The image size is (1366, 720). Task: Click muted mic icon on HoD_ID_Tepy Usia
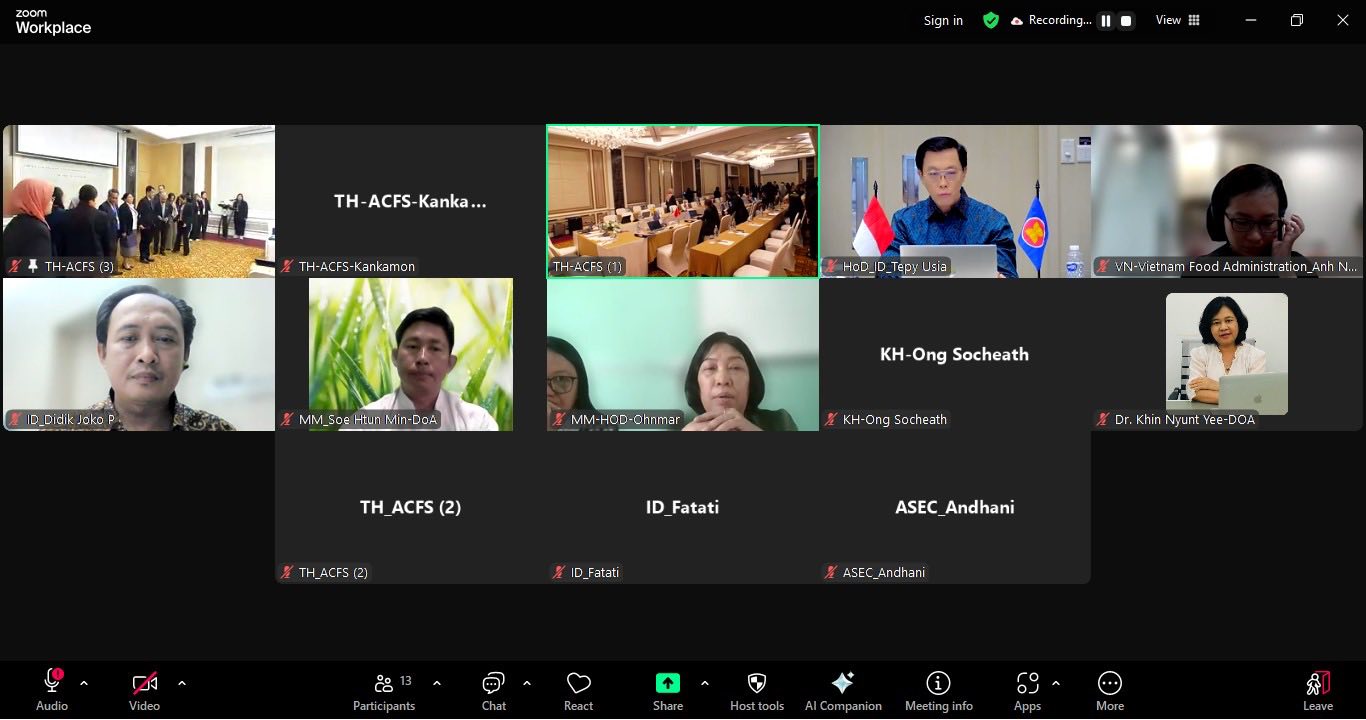pos(832,266)
